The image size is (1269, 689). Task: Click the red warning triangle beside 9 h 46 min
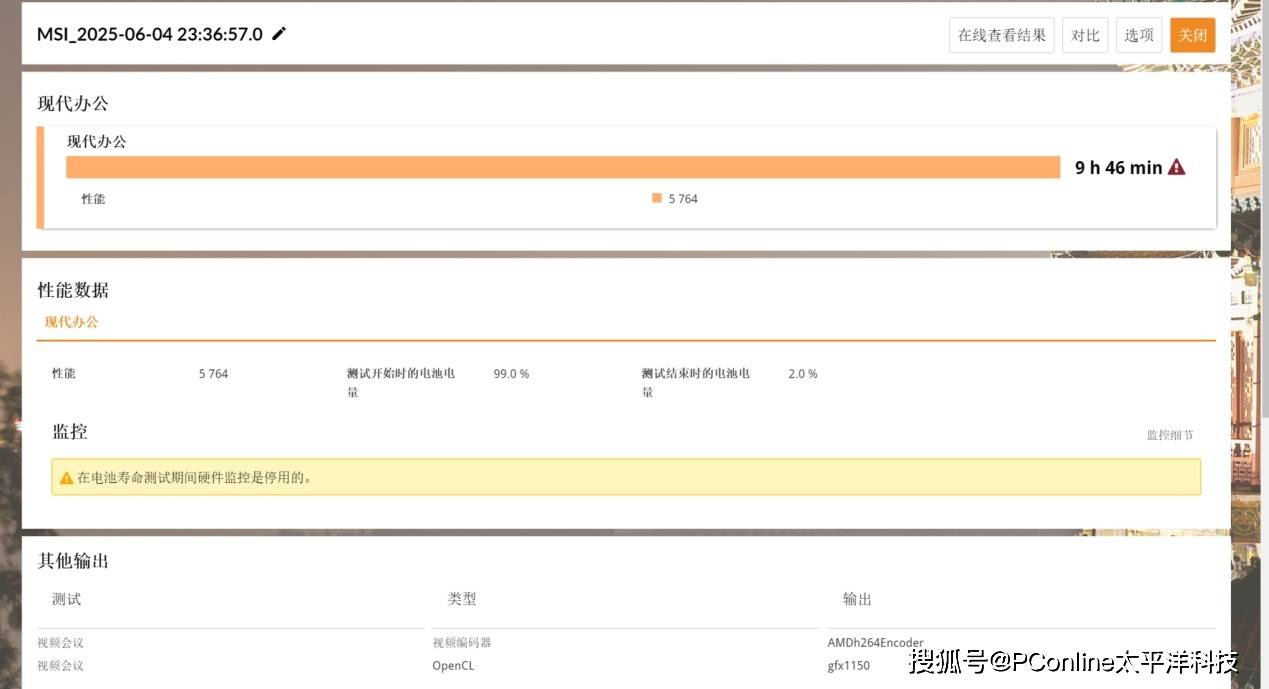click(x=1176, y=167)
